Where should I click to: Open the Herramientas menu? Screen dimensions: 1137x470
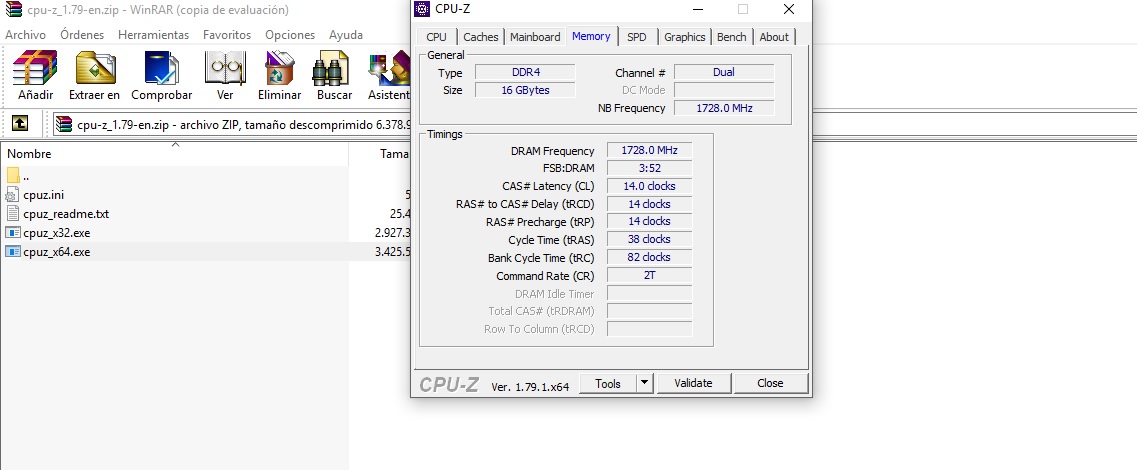click(x=153, y=35)
